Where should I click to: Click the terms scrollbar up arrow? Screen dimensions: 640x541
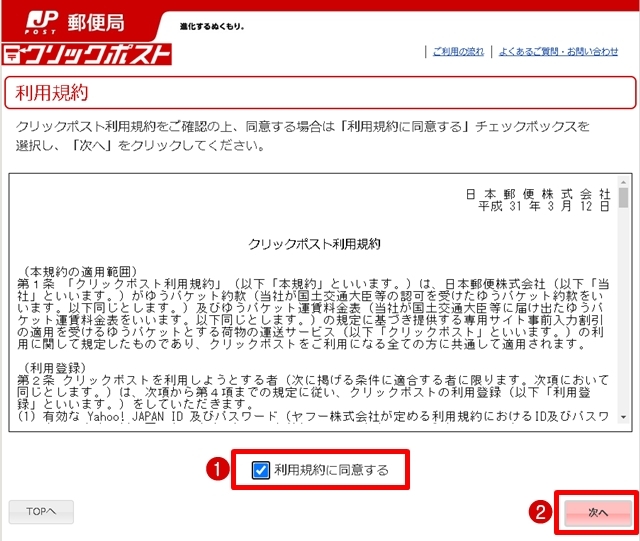point(623,181)
